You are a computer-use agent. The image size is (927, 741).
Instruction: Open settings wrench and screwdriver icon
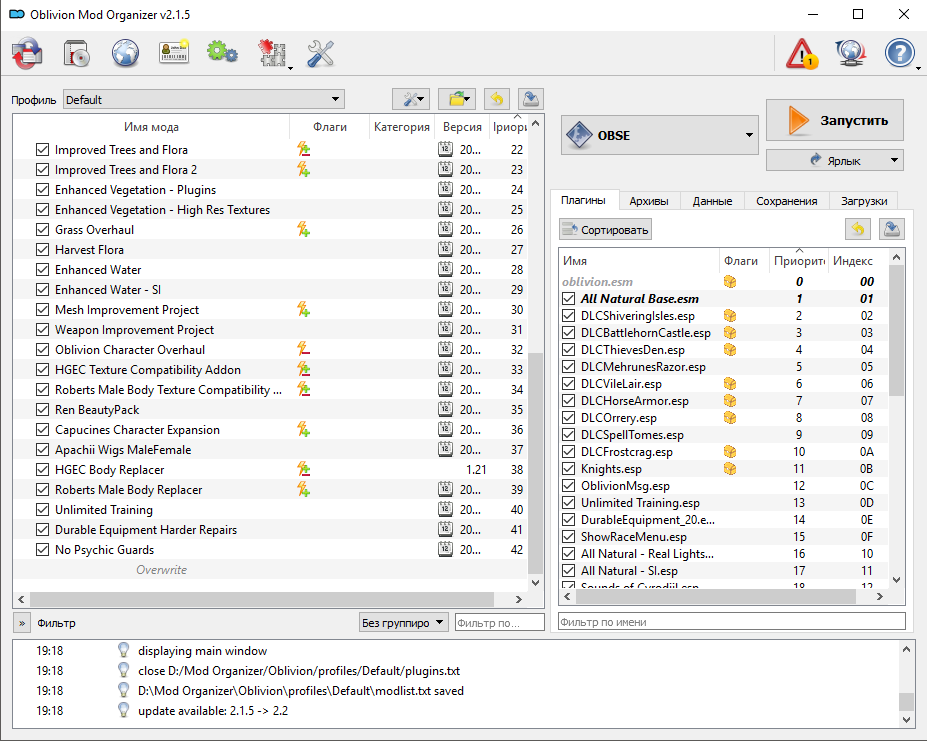(320, 53)
